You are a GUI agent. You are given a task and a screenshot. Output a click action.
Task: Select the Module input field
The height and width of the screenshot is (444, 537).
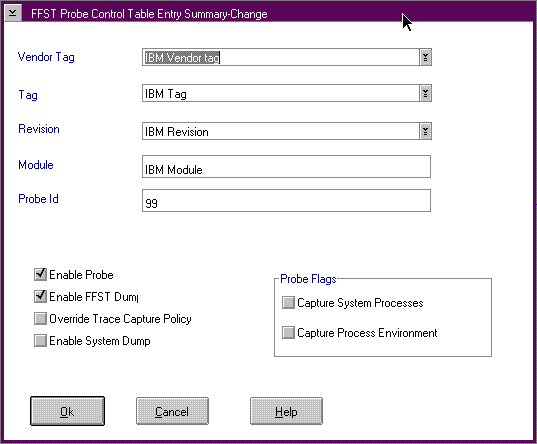point(286,166)
